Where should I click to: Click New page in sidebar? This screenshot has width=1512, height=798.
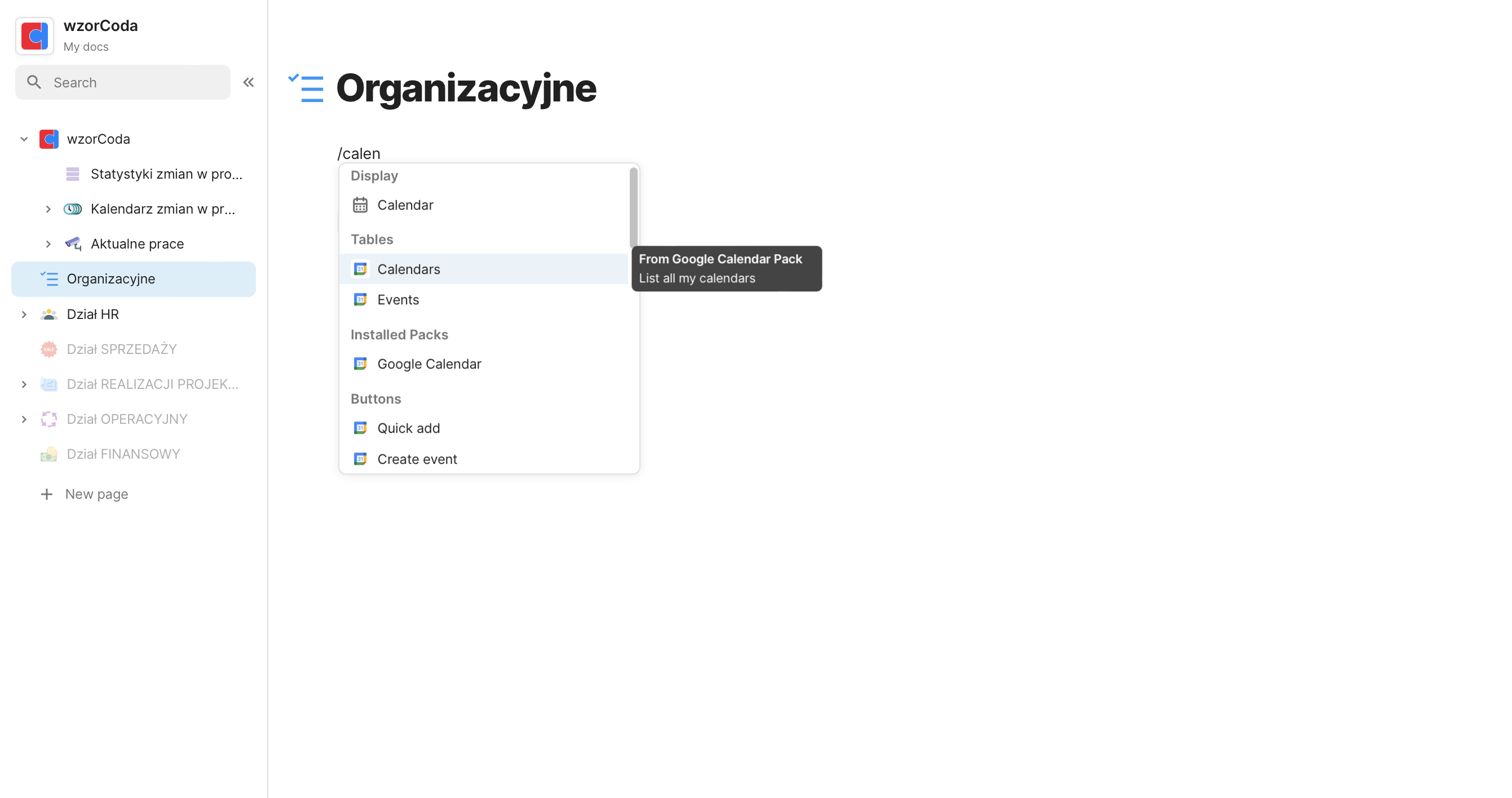point(96,494)
